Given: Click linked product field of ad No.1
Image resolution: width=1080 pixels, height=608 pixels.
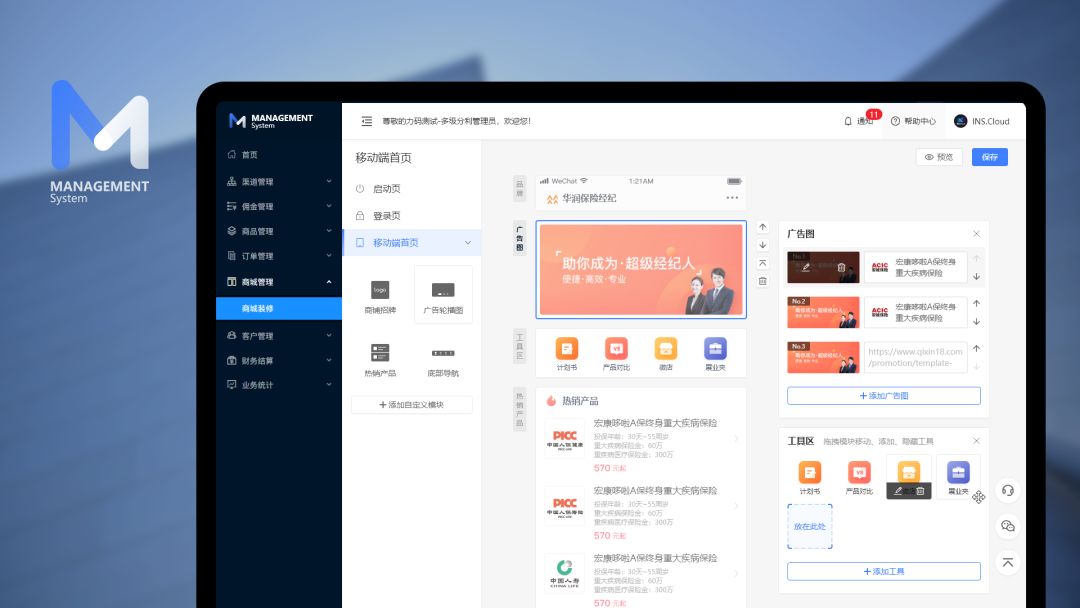Looking at the screenshot, I should coord(915,267).
